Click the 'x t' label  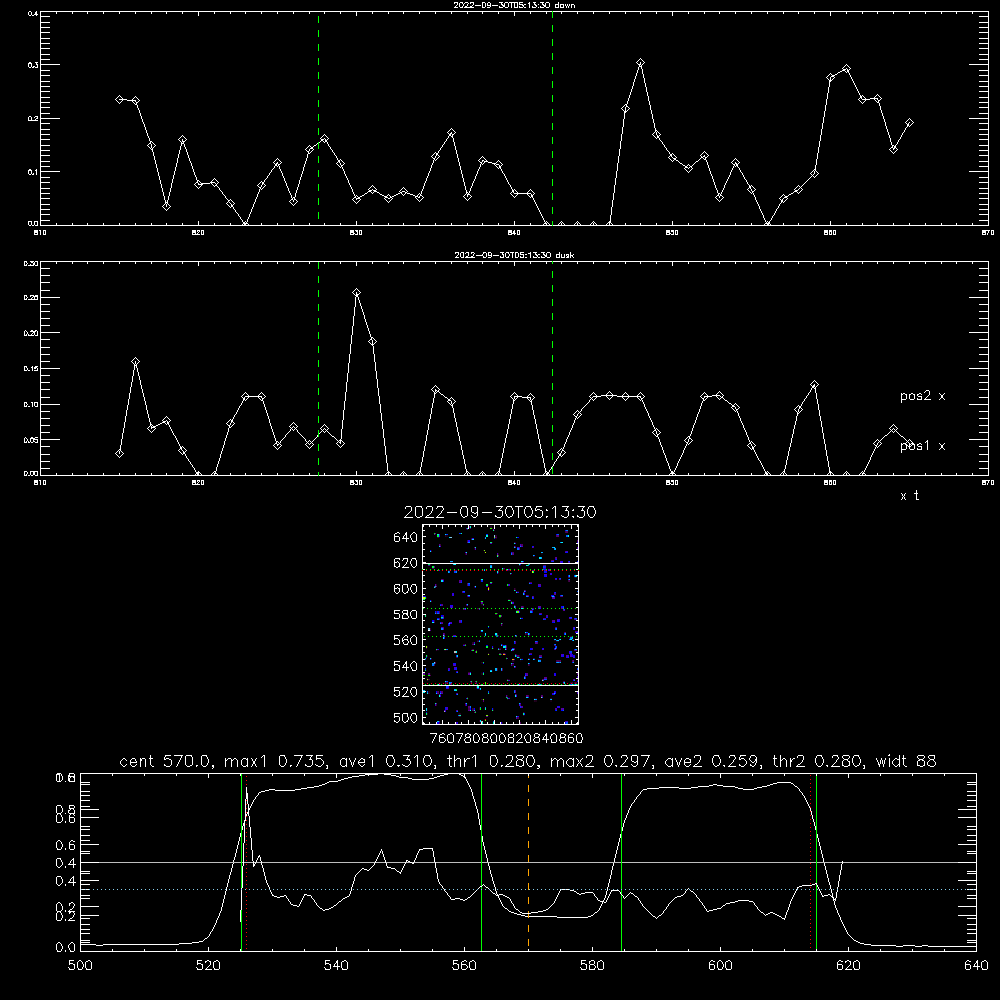[909, 496]
